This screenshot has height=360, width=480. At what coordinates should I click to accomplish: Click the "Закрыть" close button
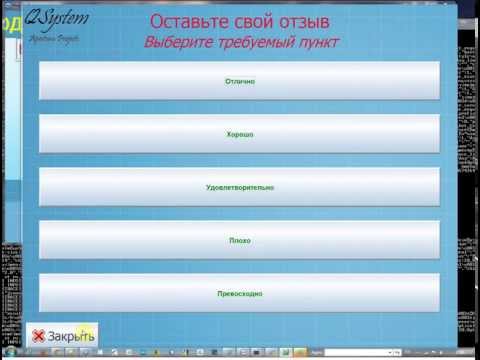(x=62, y=335)
